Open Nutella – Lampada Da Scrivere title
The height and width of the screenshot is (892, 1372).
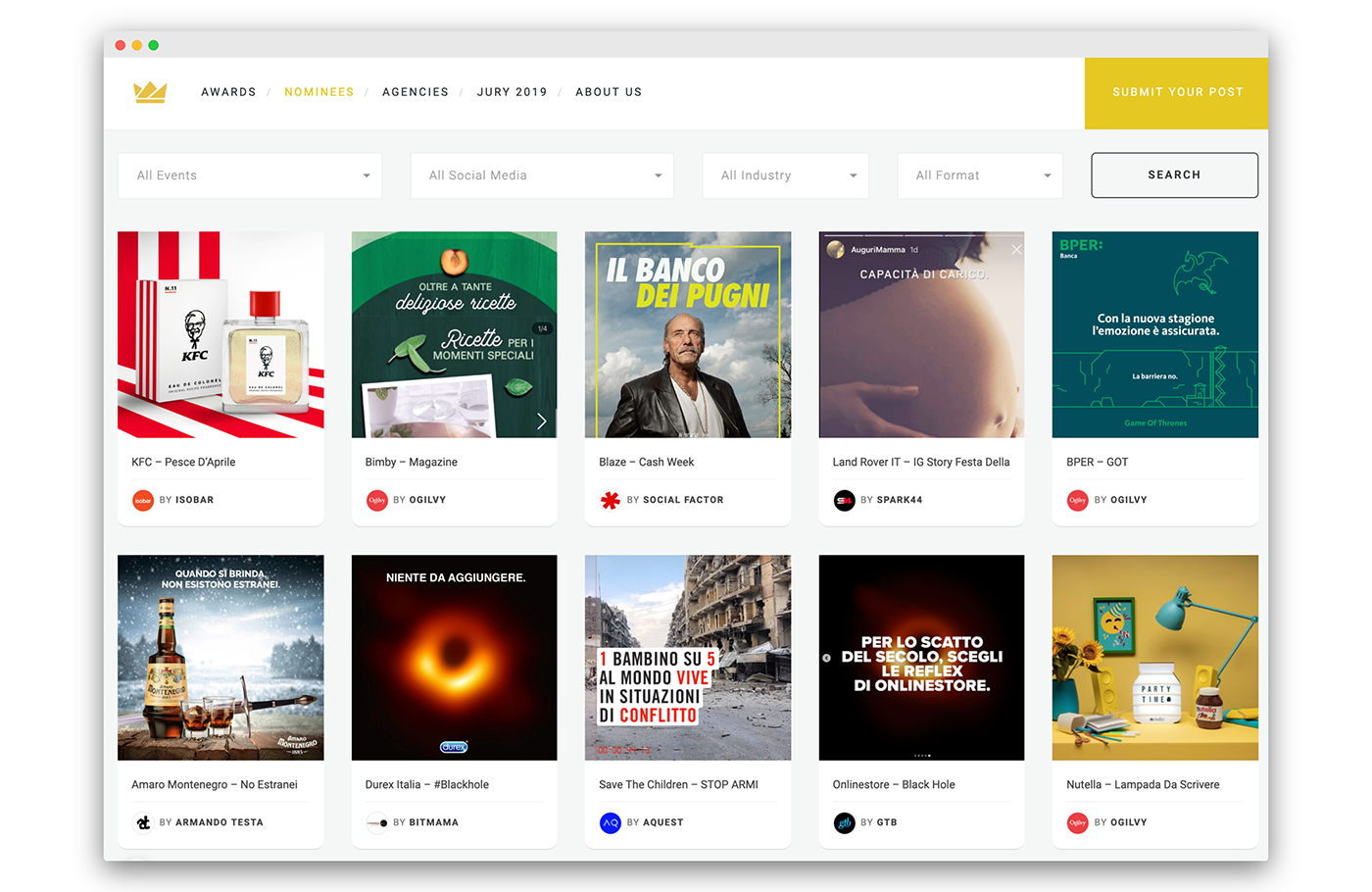point(1143,785)
